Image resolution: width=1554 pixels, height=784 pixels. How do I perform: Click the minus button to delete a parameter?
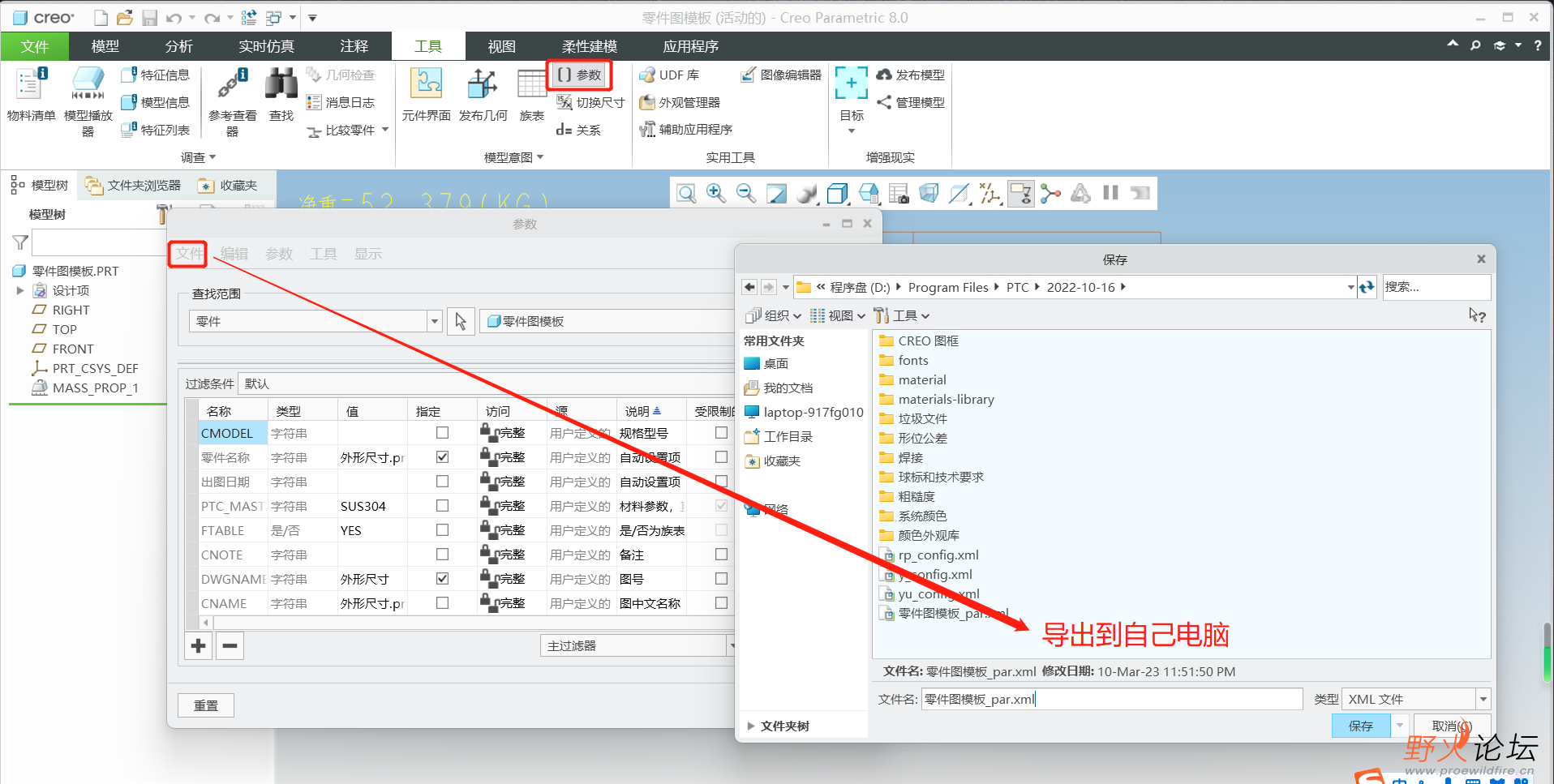230,646
